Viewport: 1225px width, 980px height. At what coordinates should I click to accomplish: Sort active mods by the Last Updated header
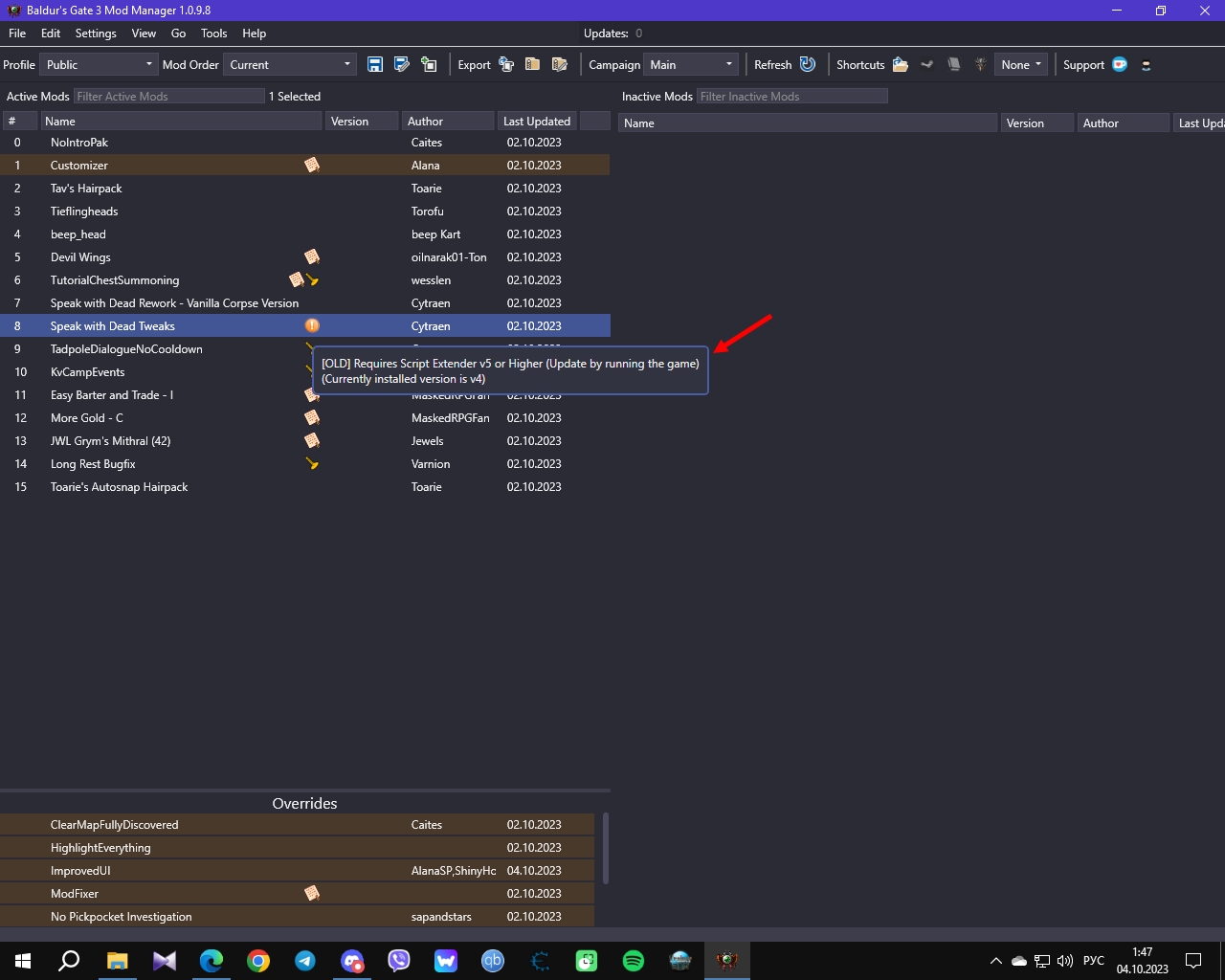(x=537, y=122)
